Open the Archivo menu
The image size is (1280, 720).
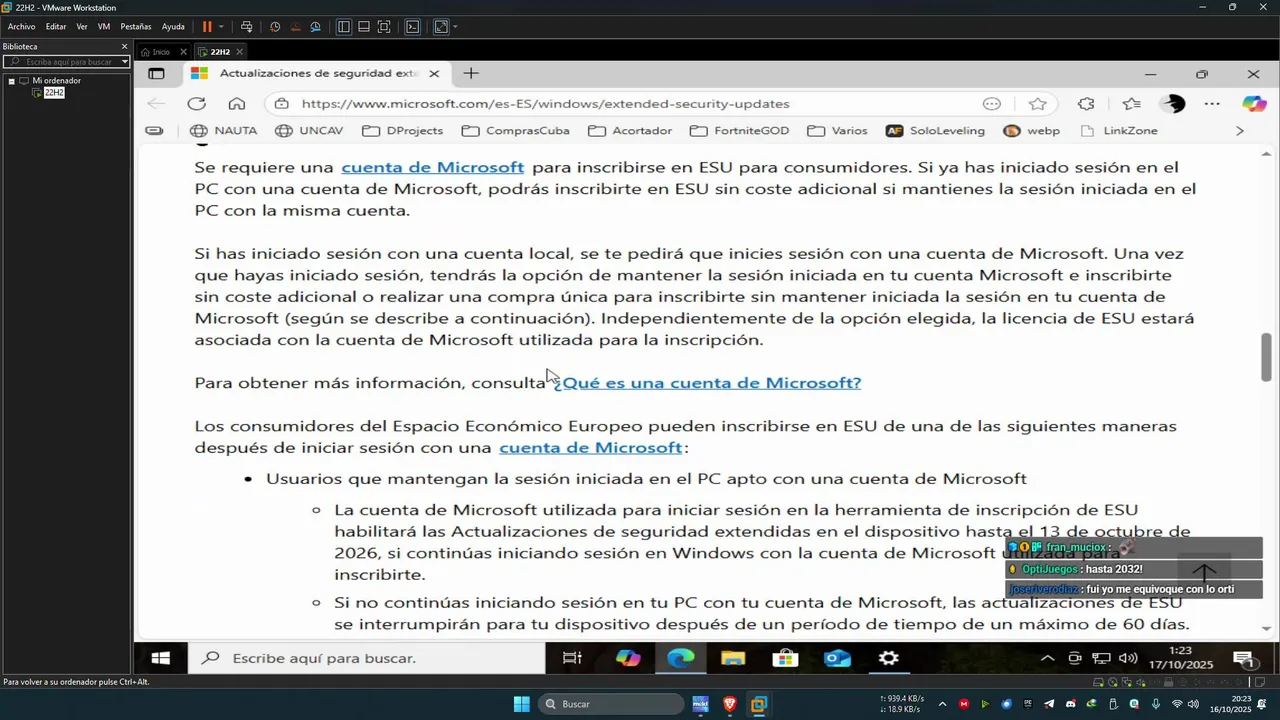[x=21, y=27]
